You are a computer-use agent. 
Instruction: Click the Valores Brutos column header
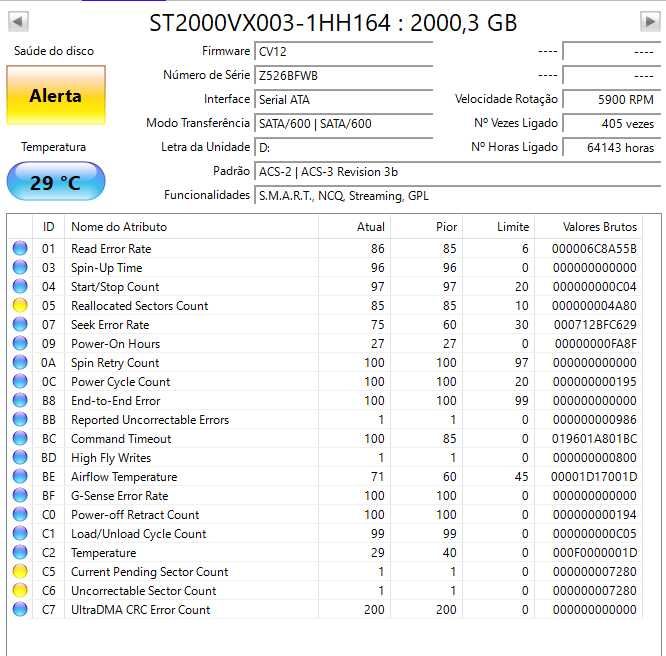[589, 226]
